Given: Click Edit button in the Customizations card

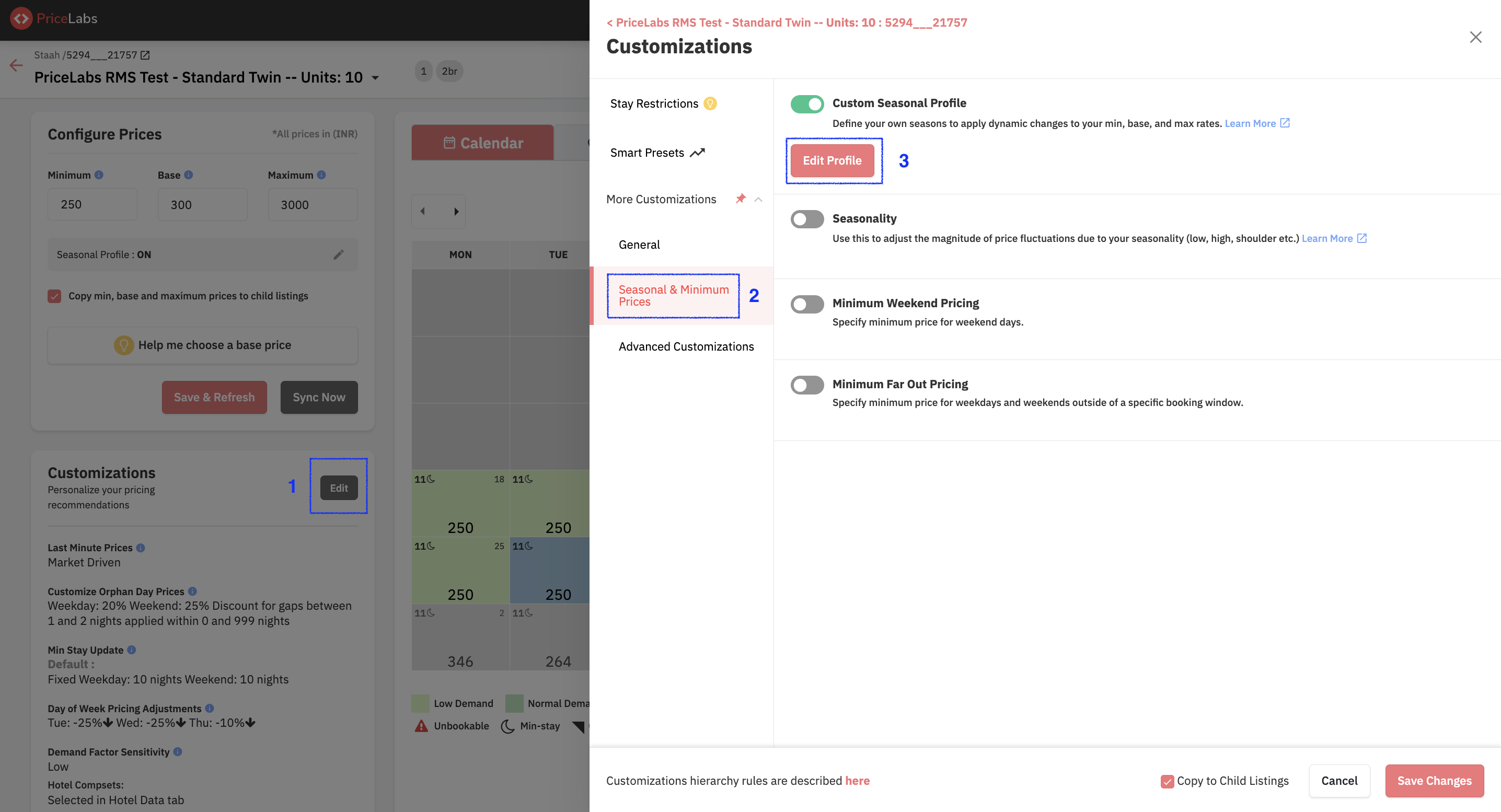Looking at the screenshot, I should click(339, 488).
